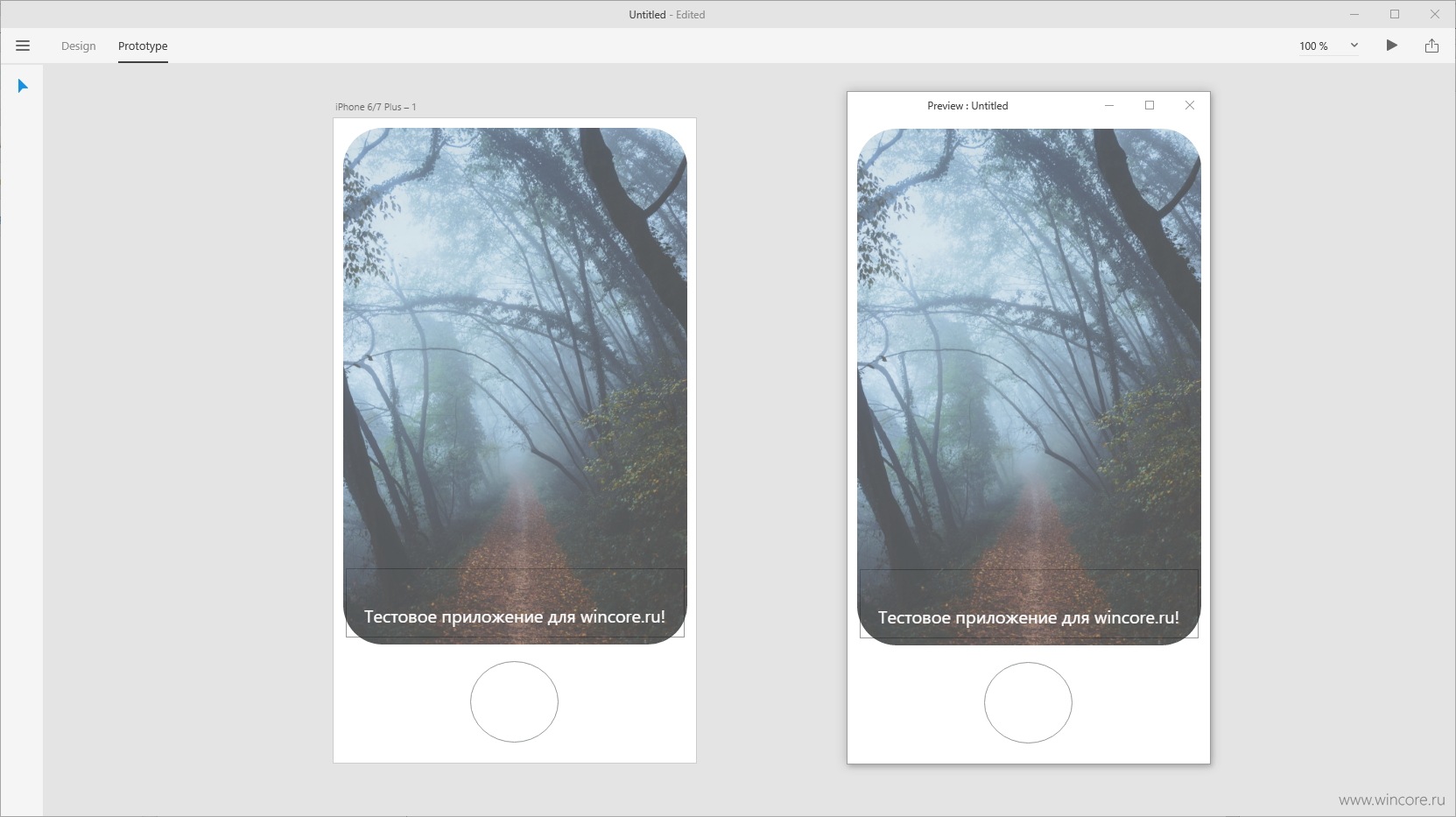Close the main application window
The image size is (1456, 817).
1435,14
